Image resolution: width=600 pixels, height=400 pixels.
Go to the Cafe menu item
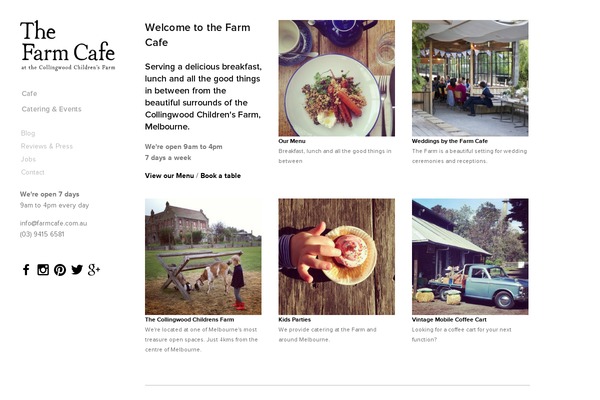[29, 93]
